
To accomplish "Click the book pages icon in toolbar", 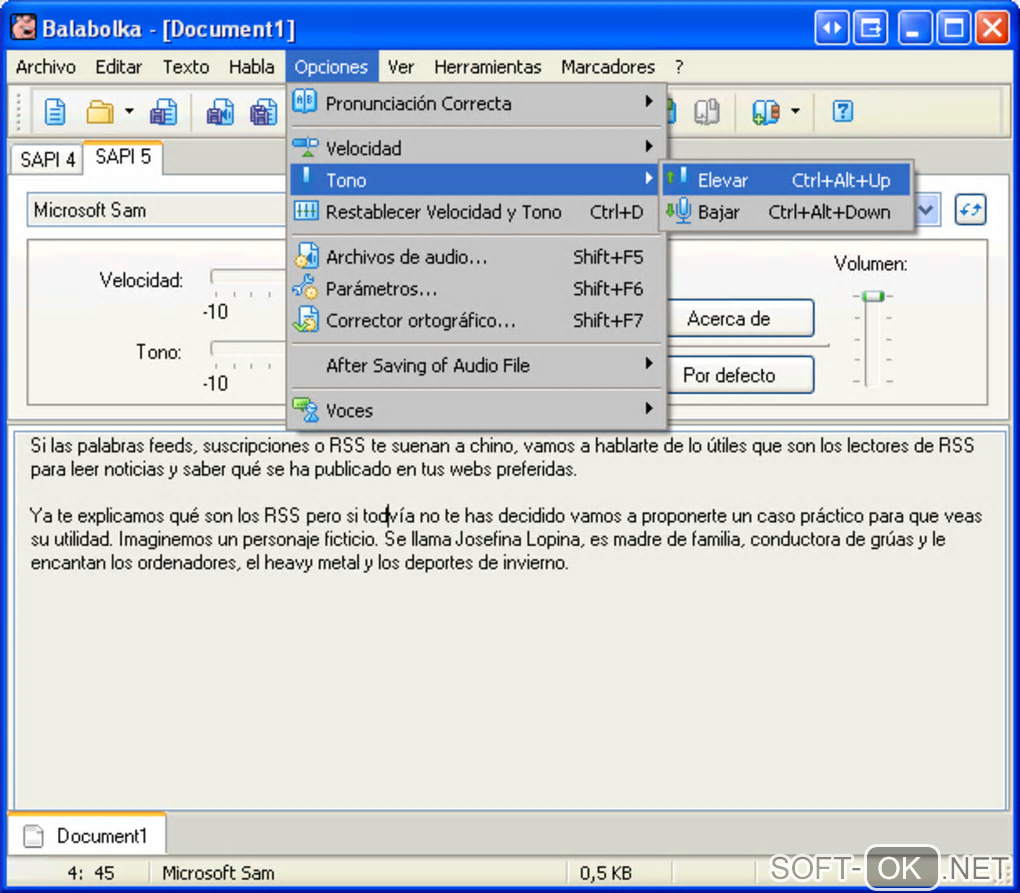I will tap(707, 111).
